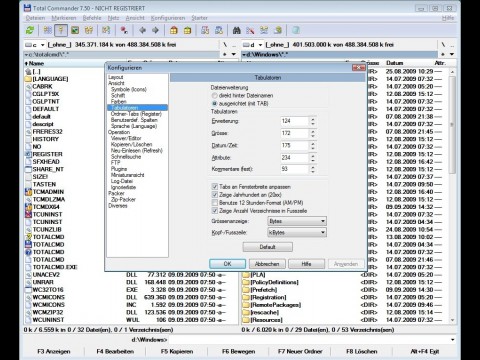This screenshot has height=360, width=480.
Task: Select the [LANGUAGE] folder in left panel
Action: click(x=50, y=79)
